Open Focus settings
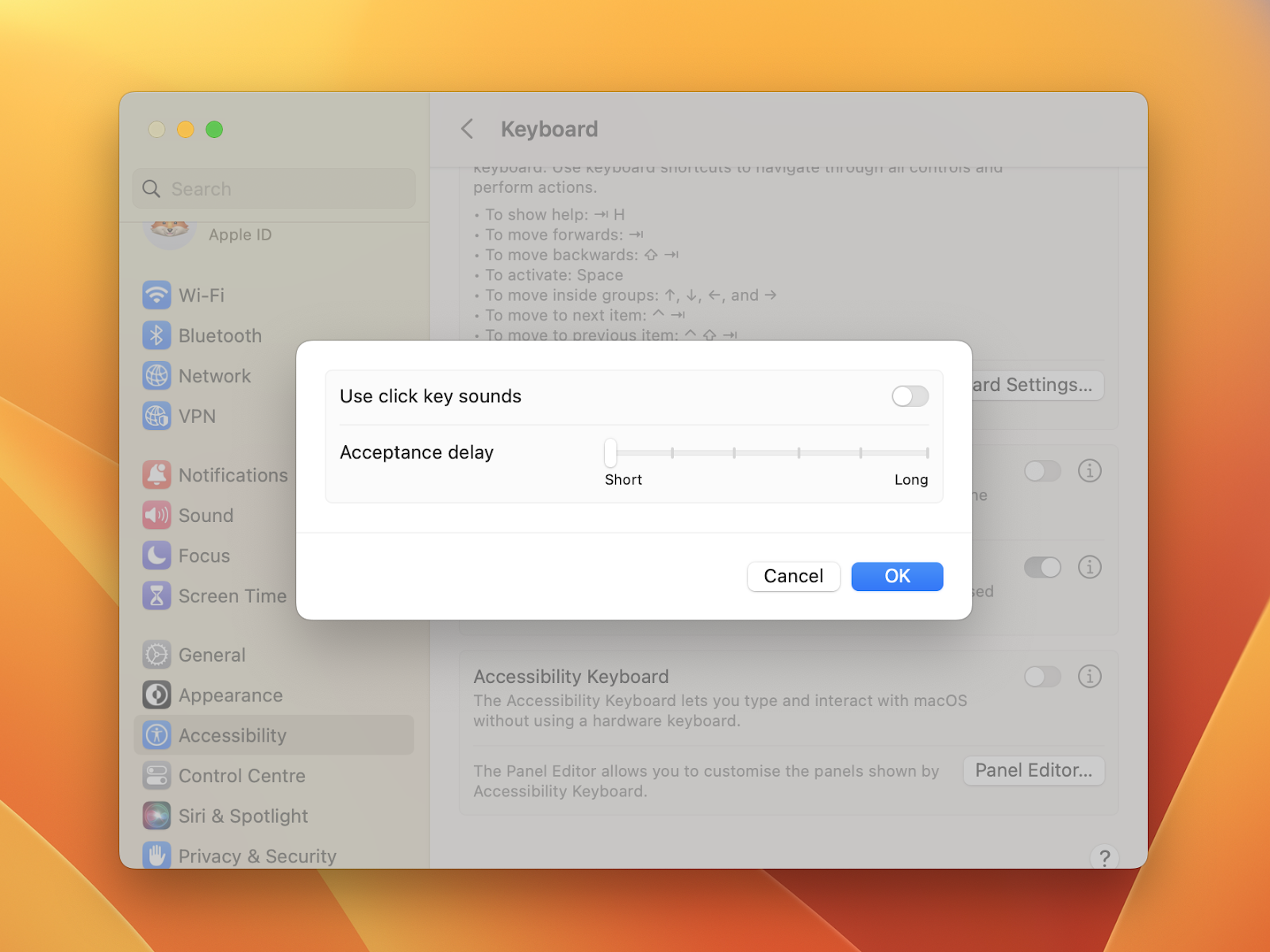The image size is (1270, 952). click(203, 555)
